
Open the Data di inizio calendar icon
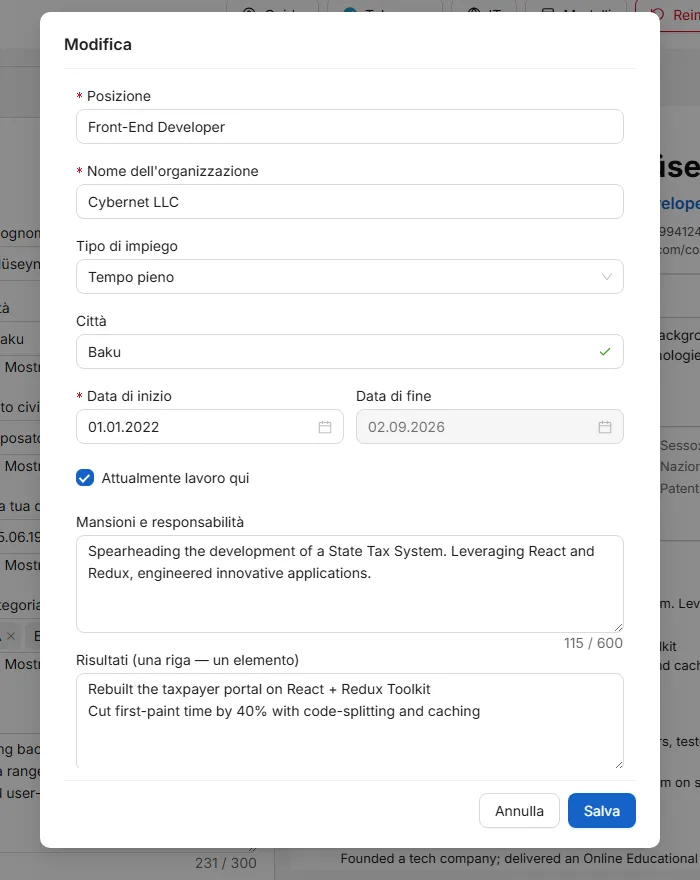(324, 427)
